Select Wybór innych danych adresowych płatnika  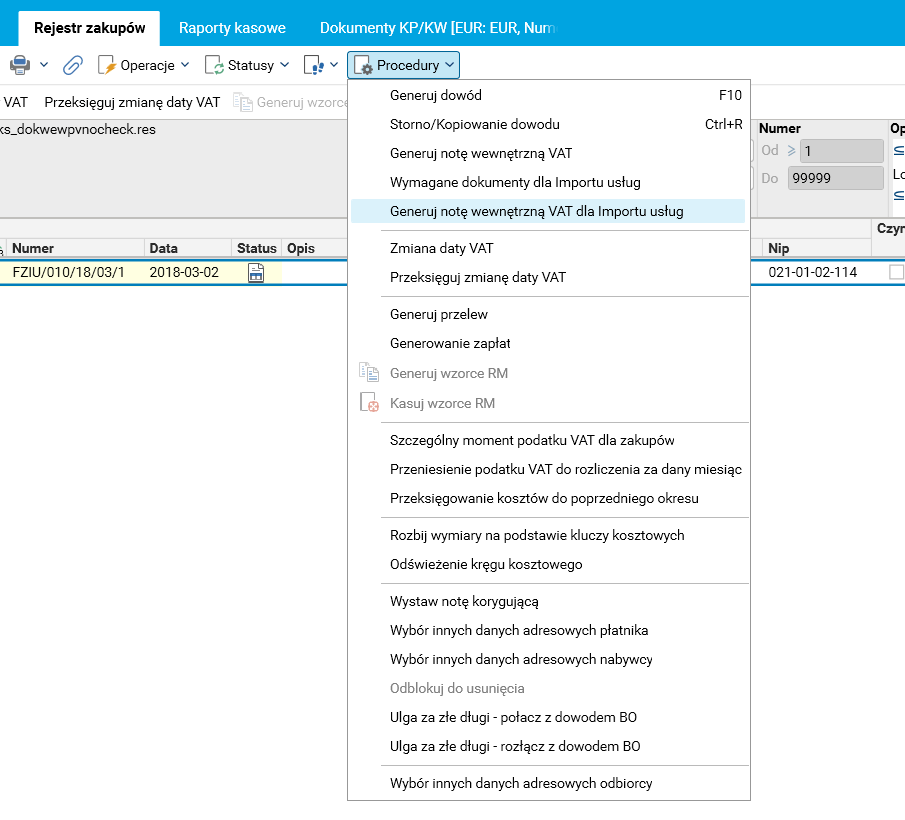[548, 630]
